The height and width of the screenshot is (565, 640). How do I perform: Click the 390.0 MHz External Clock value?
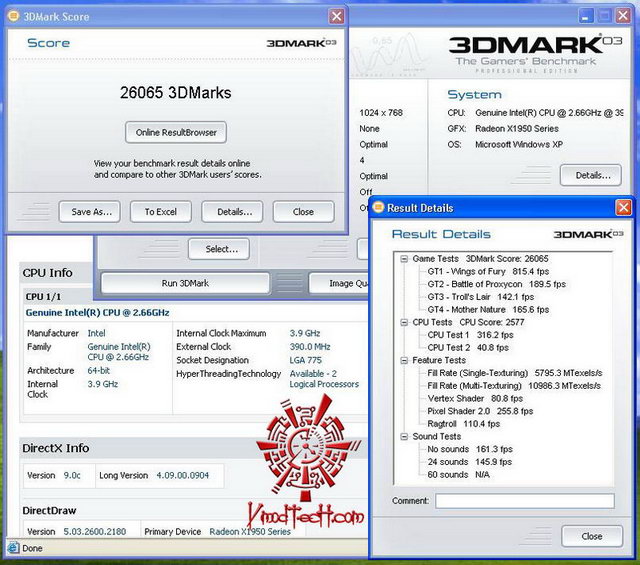click(x=310, y=347)
